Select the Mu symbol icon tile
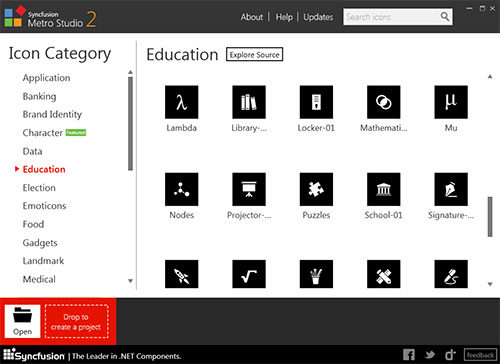This screenshot has width=500, height=364. (x=451, y=102)
